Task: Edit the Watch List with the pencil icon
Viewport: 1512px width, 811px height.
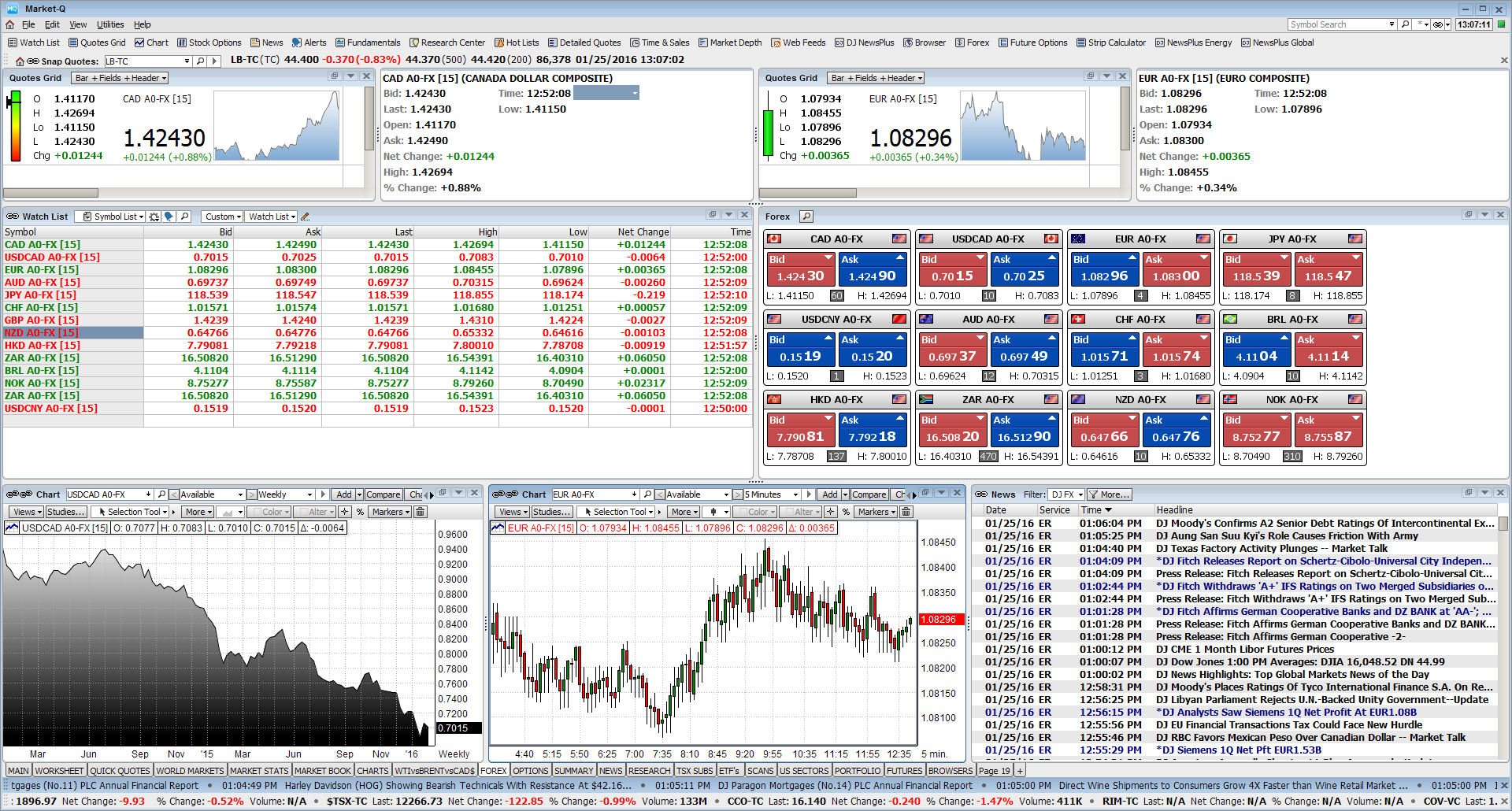Action: (305, 217)
